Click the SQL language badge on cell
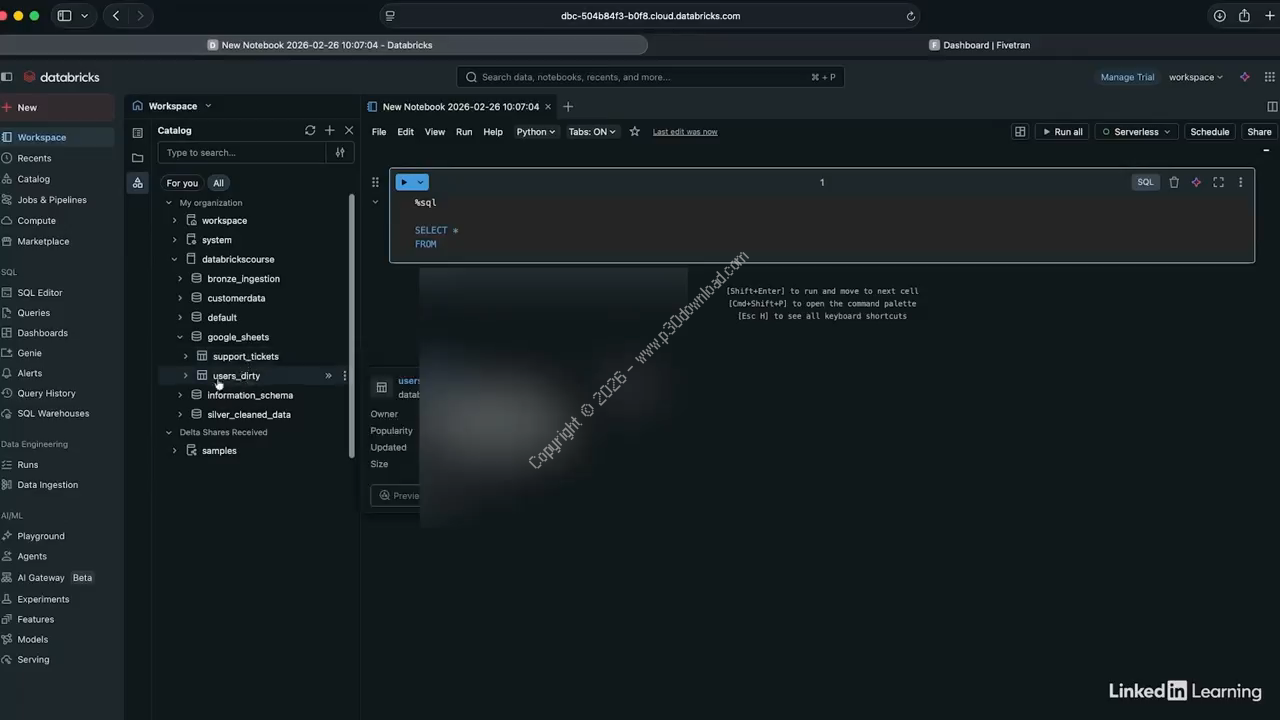Screen dimensions: 1280x720 click(1145, 182)
